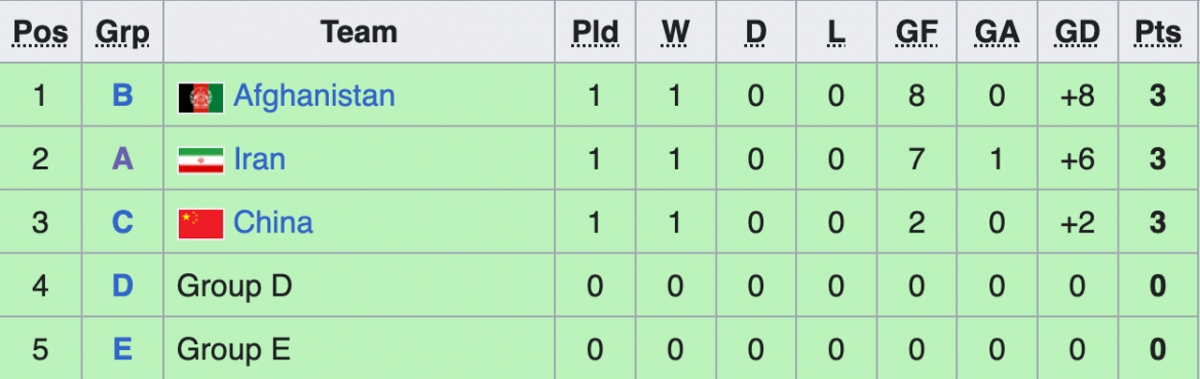Screen dimensions: 1200x379
Task: Follow the Group E link in Grp column
Action: coord(122,349)
